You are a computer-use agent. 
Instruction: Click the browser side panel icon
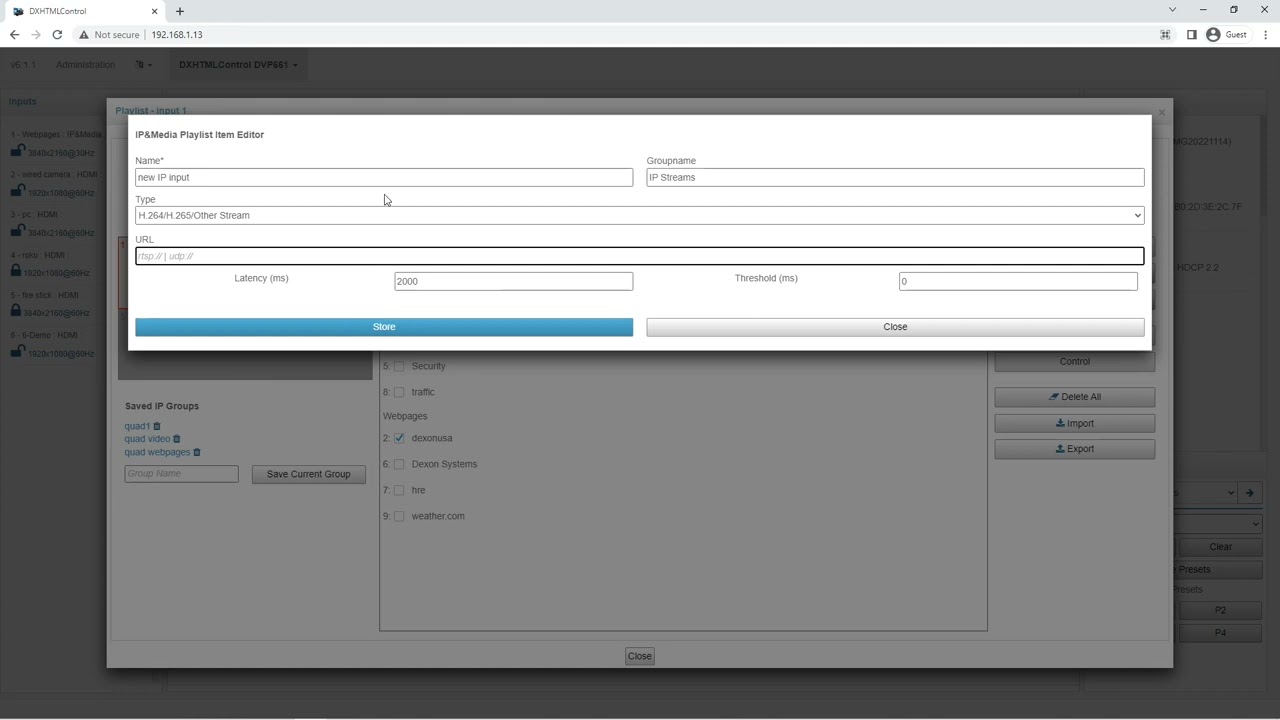tap(1191, 34)
